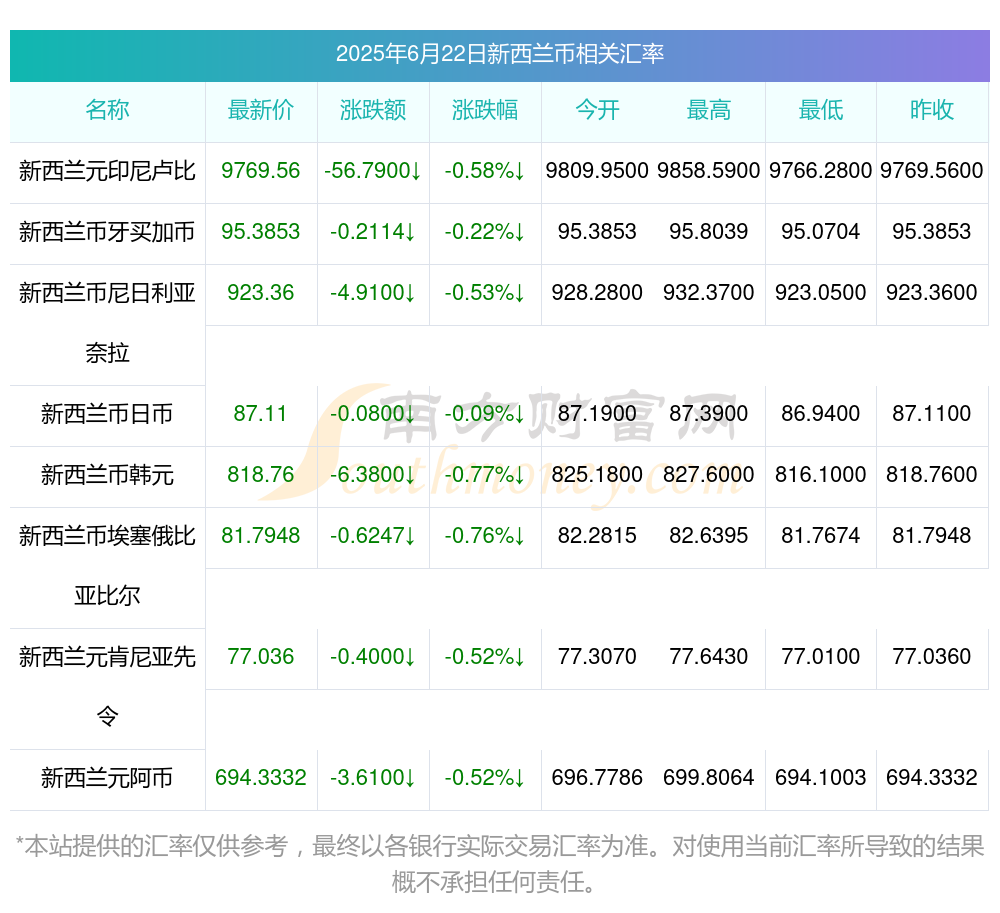Click the change value -0.6247
The image size is (1000, 913).
click(x=373, y=536)
